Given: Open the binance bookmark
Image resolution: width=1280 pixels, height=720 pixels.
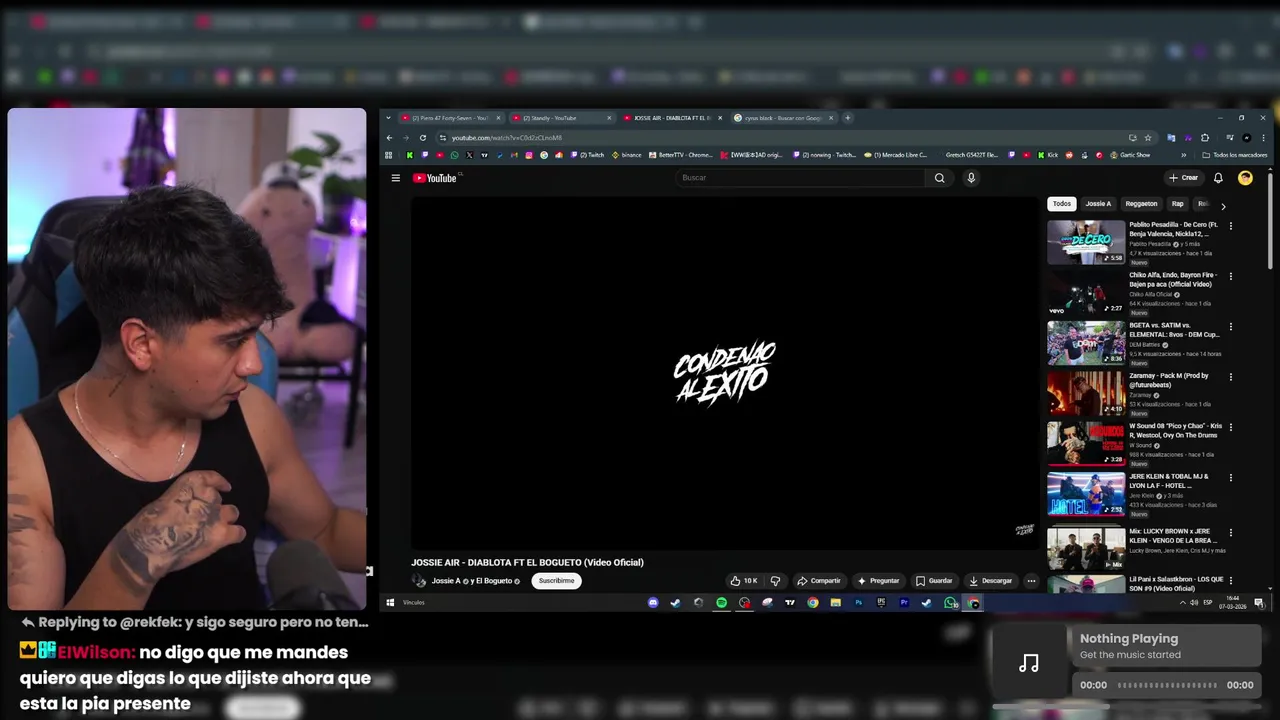Looking at the screenshot, I should [626, 155].
